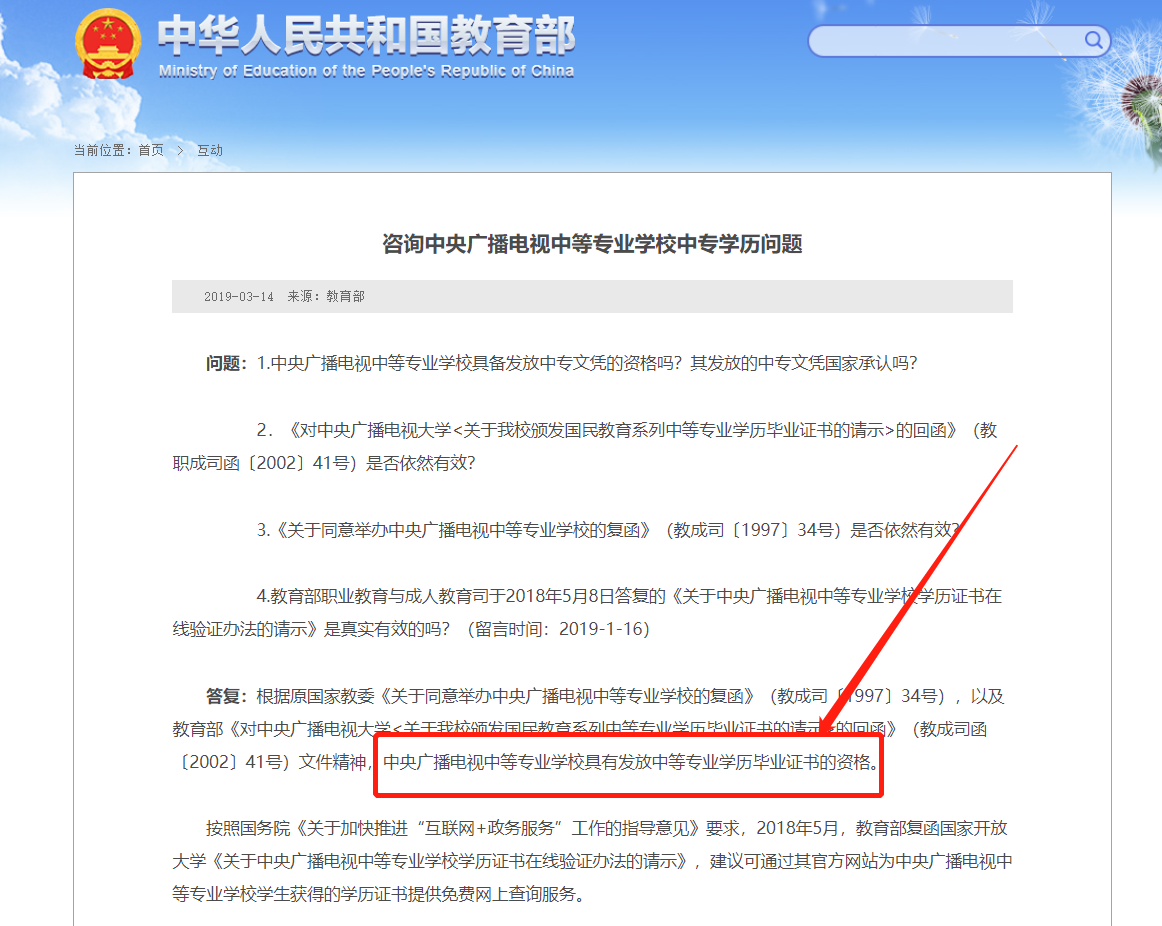Click the 问题： label
Viewport: 1162px width, 926px height.
(226, 363)
